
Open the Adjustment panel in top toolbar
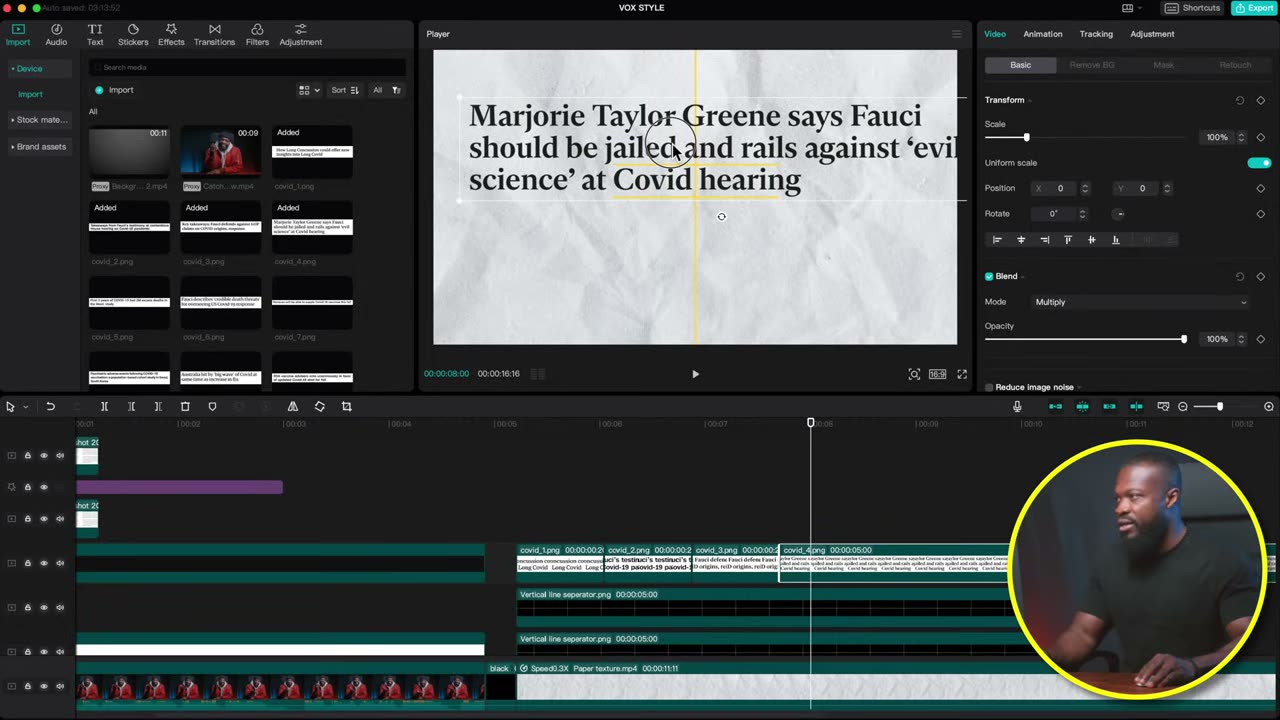300,35
